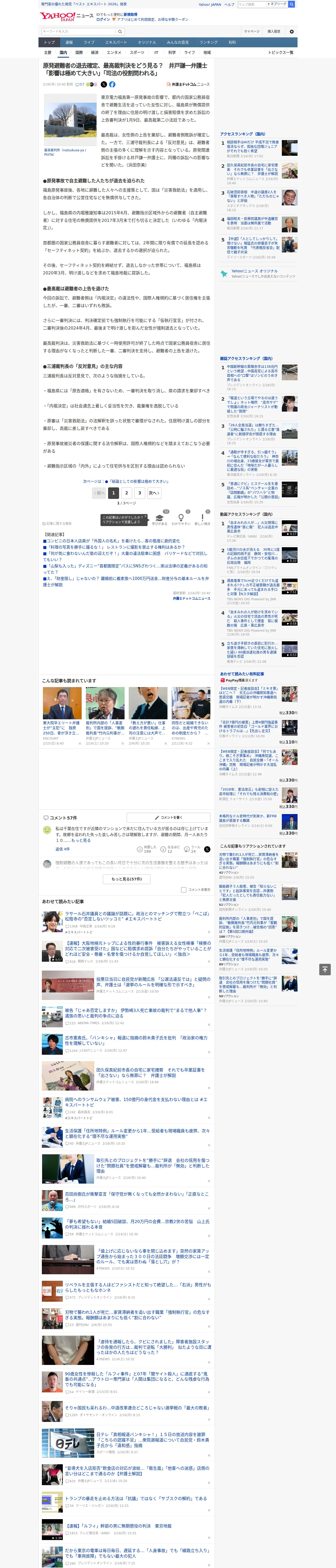Click the 次へ pagination button

coord(154,493)
